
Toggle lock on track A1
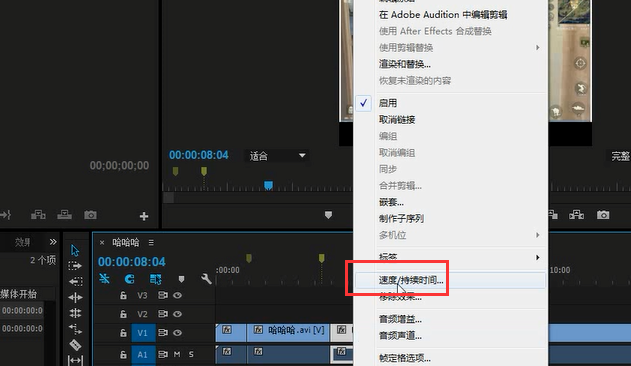click(123, 355)
